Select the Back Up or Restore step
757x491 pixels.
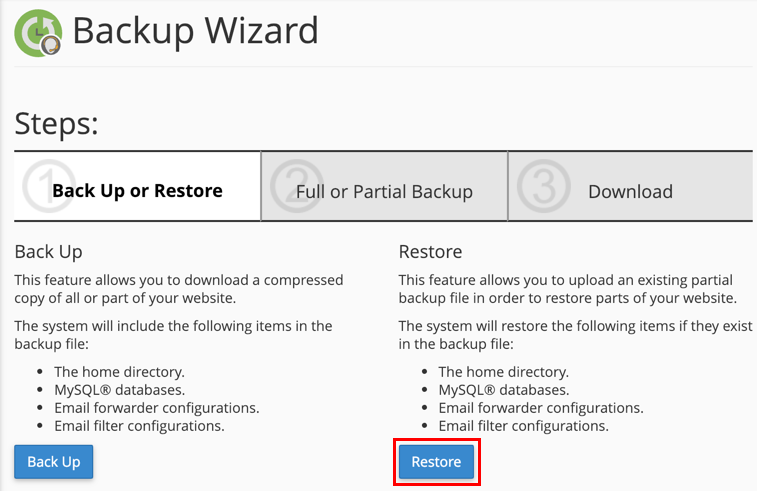pyautogui.click(x=137, y=186)
